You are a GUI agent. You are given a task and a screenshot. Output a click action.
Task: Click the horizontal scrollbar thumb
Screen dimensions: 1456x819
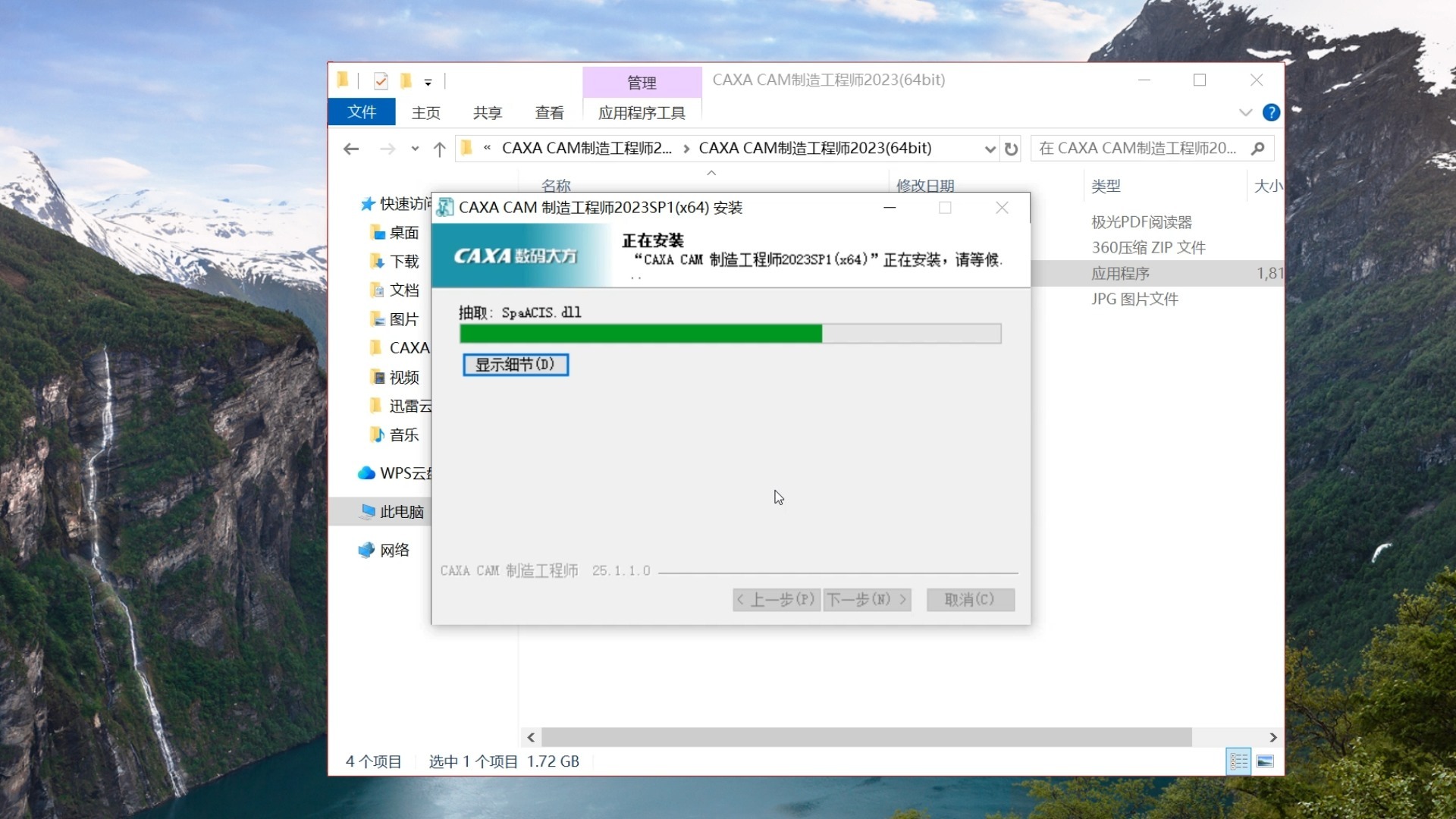(867, 737)
